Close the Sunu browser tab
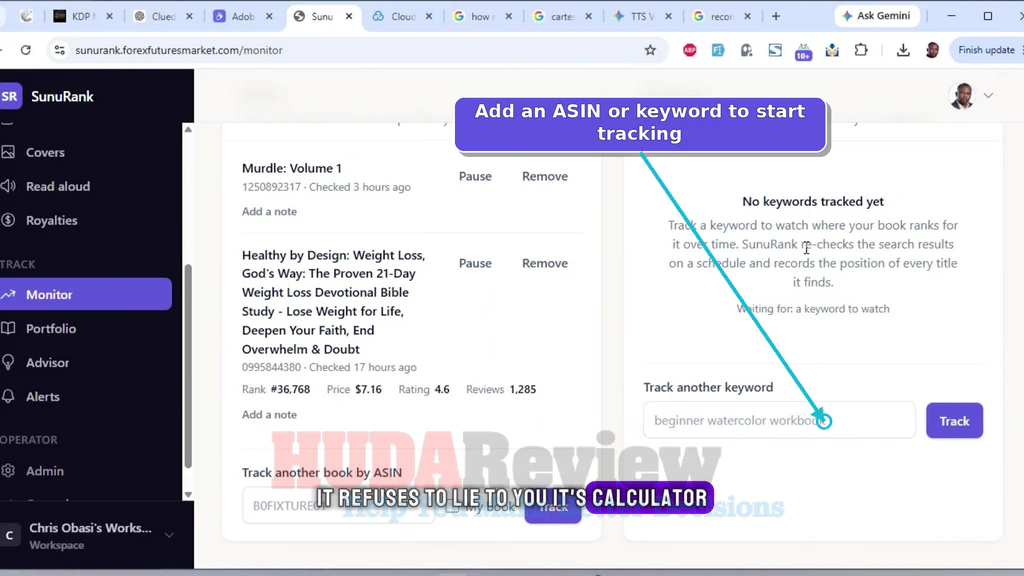This screenshot has height=576, width=1024. pos(349,16)
